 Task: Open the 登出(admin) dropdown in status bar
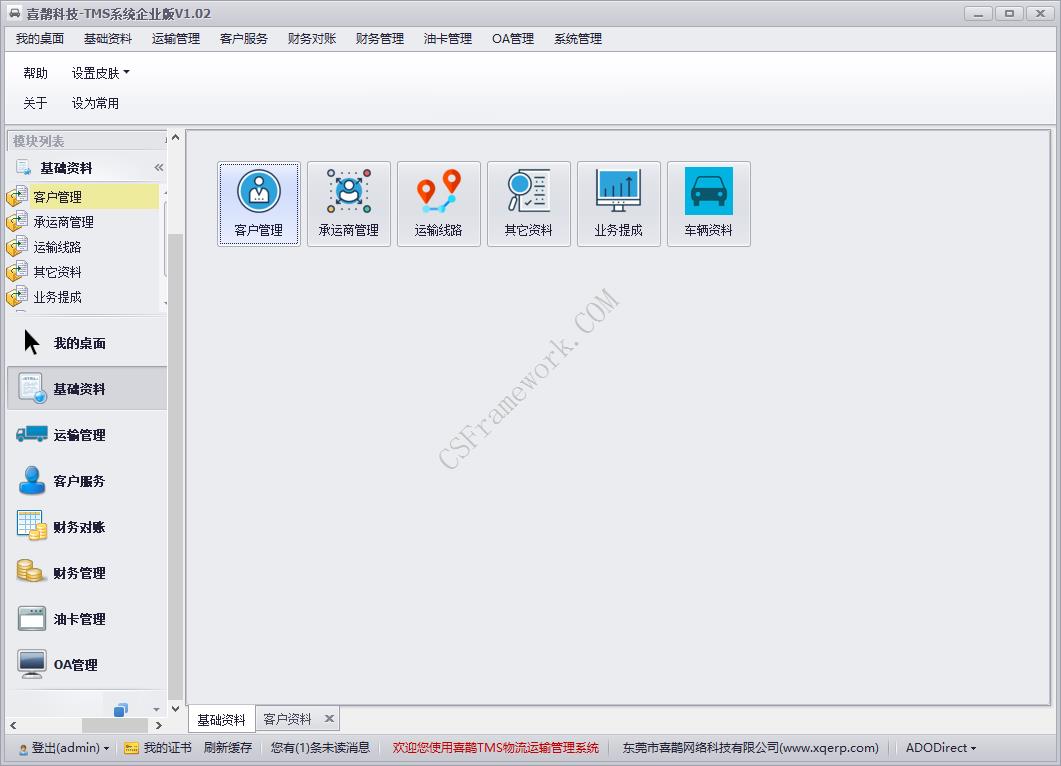62,747
